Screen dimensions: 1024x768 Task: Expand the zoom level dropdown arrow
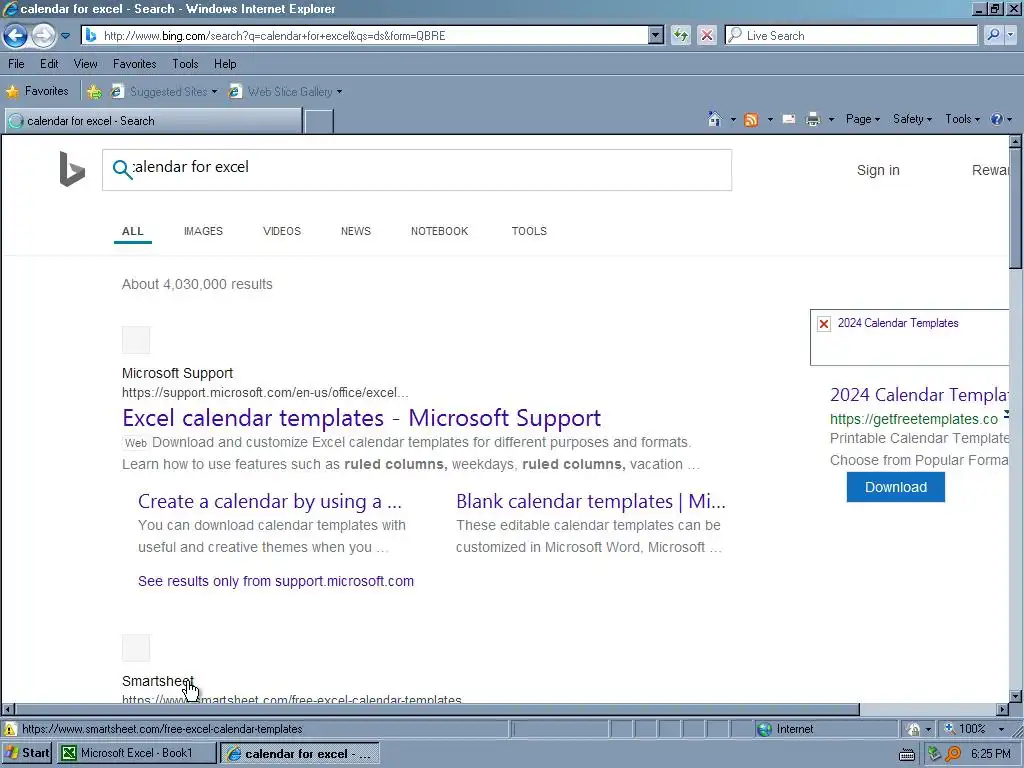pos(1001,729)
